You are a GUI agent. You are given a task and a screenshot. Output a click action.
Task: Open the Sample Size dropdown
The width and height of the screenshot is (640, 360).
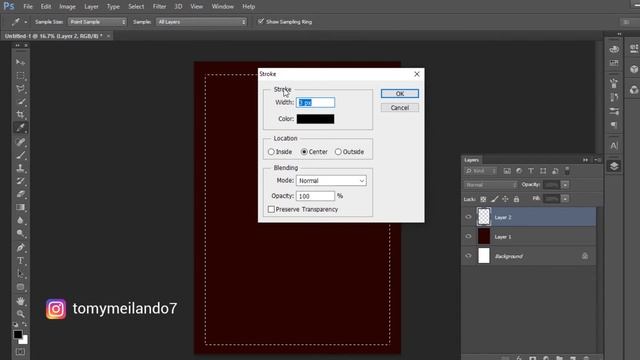click(x=97, y=22)
